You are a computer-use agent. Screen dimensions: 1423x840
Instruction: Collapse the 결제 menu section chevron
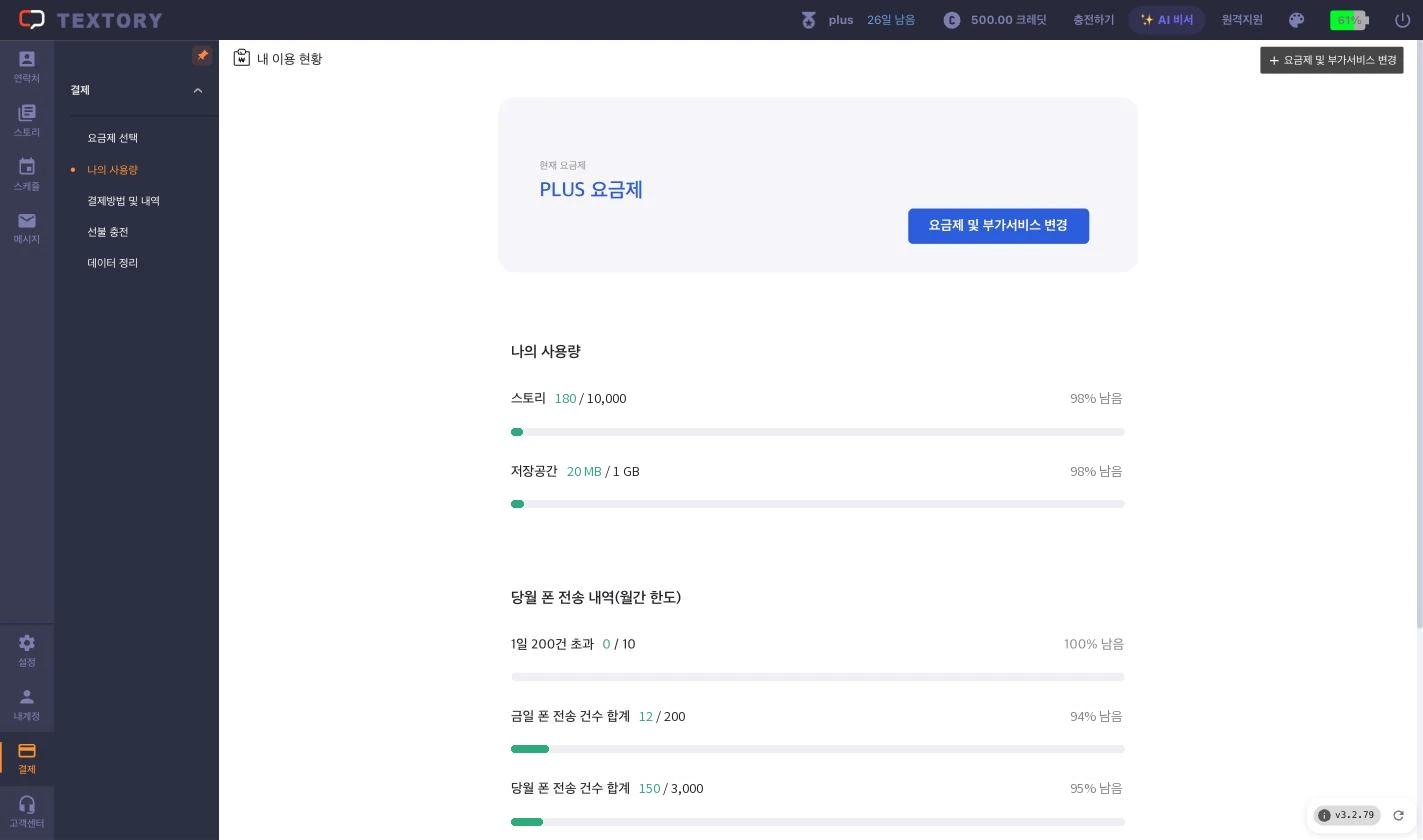198,90
